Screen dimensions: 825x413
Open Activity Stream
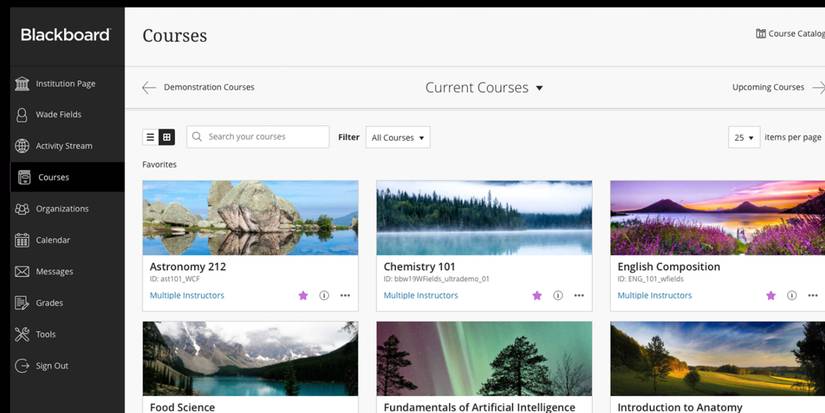point(64,146)
